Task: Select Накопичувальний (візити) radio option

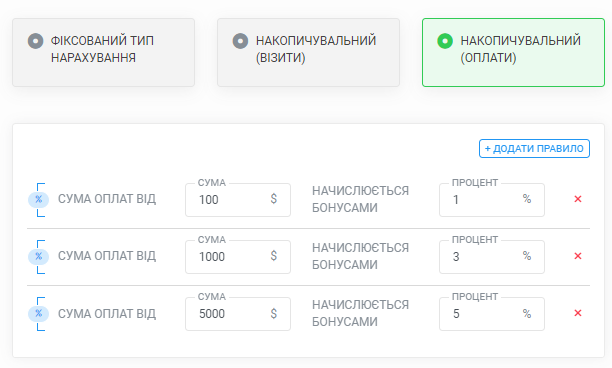Action: point(308,52)
